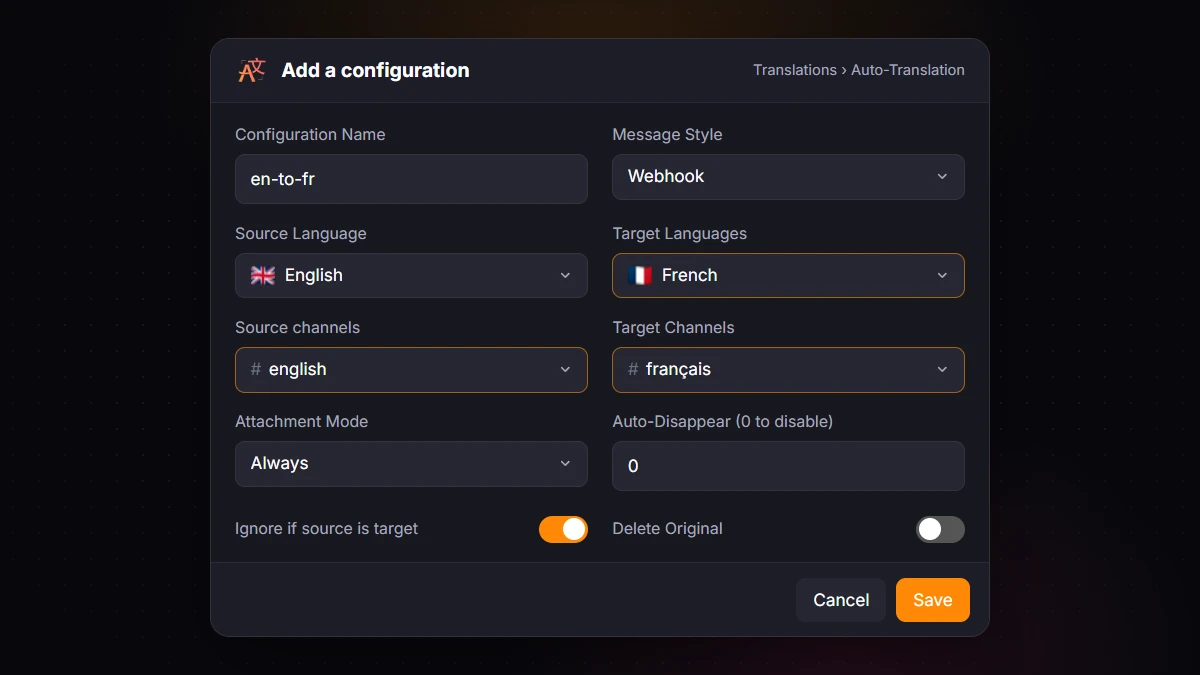The height and width of the screenshot is (675, 1200).
Task: Click the Message Style label
Action: coord(667,135)
